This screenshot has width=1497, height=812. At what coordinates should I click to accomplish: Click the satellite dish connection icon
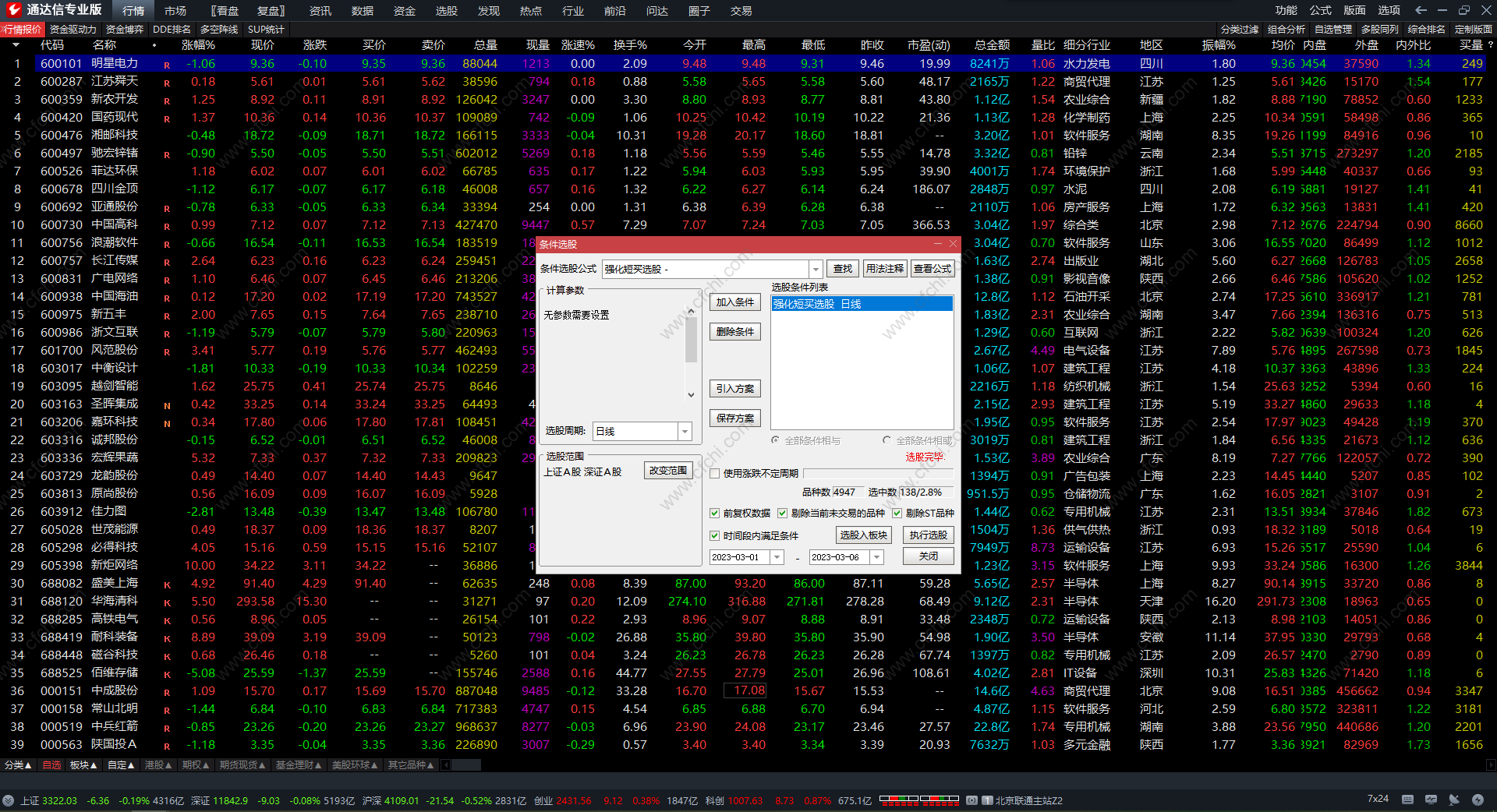coord(1454,800)
